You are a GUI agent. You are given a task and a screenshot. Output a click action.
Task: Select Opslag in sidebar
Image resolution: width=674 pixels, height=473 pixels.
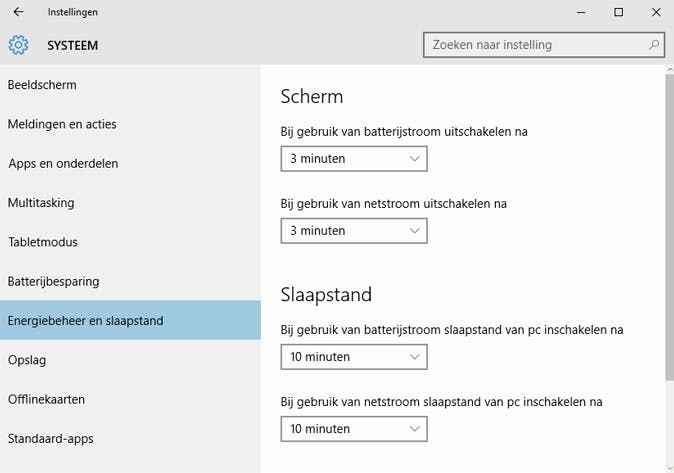tap(27, 359)
